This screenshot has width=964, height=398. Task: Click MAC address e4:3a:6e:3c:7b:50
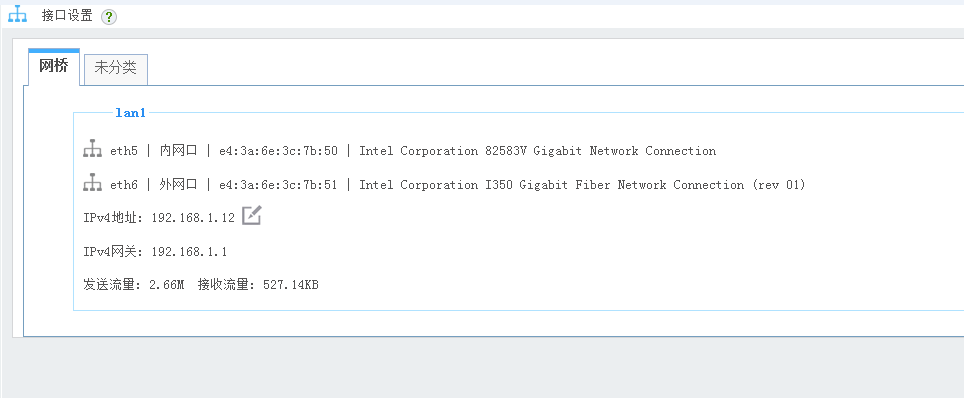pos(279,151)
